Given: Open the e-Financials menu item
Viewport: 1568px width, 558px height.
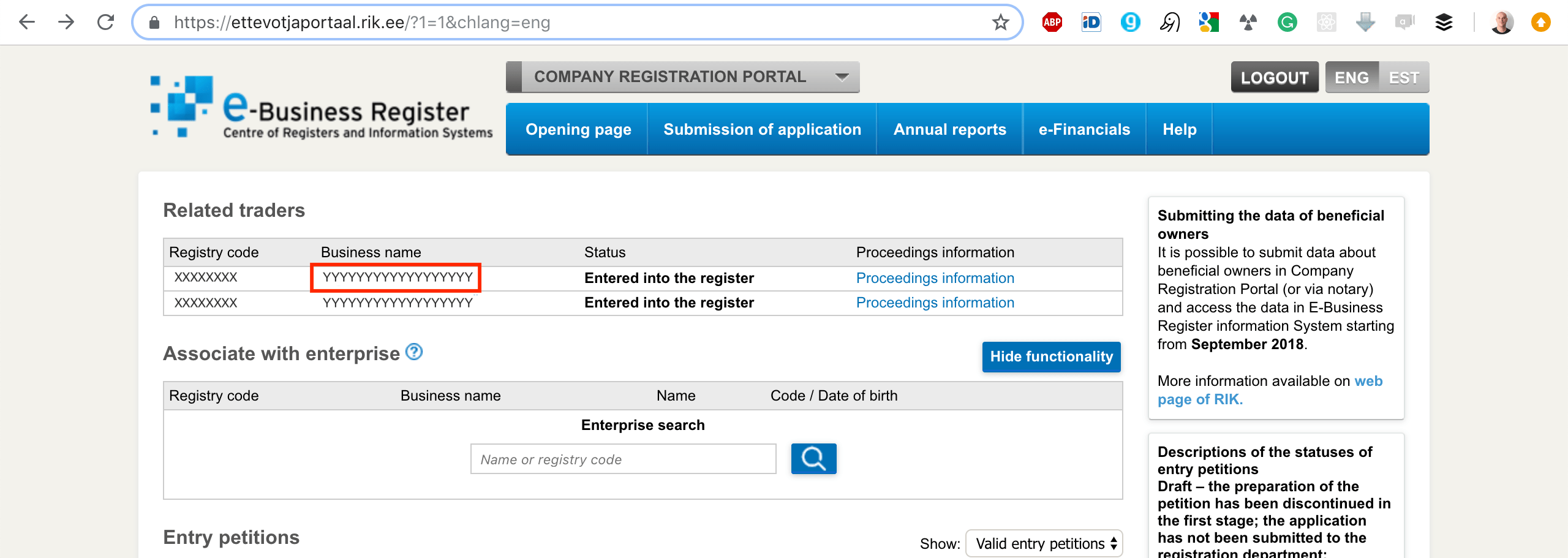Looking at the screenshot, I should click(1084, 129).
